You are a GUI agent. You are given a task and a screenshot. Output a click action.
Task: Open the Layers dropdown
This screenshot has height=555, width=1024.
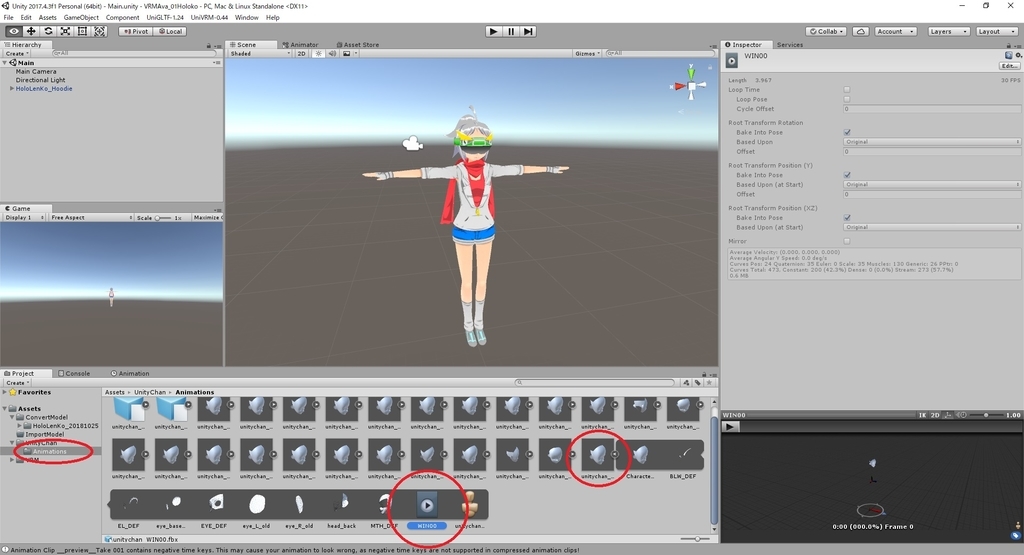[948, 31]
